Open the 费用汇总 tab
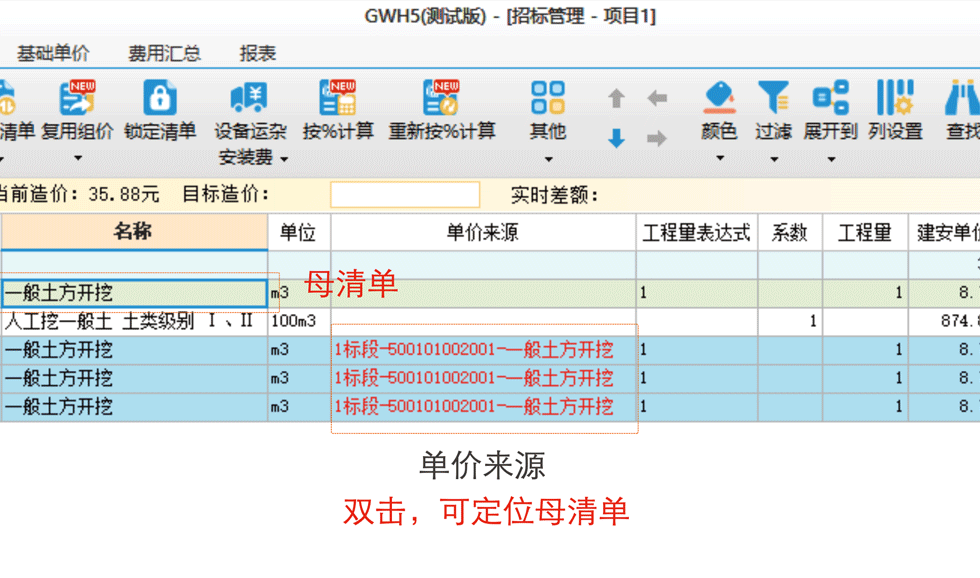Screen dimensions: 980x578 tap(164, 54)
